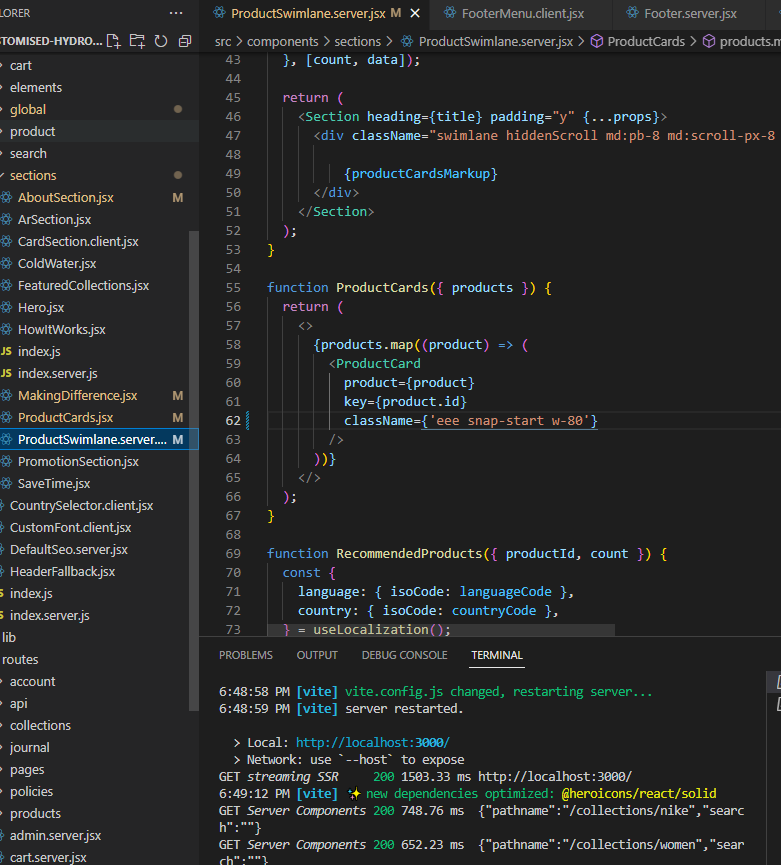Screen dimensions: 781x865
Task: Open the OUTPUT panel tab
Action: (317, 655)
